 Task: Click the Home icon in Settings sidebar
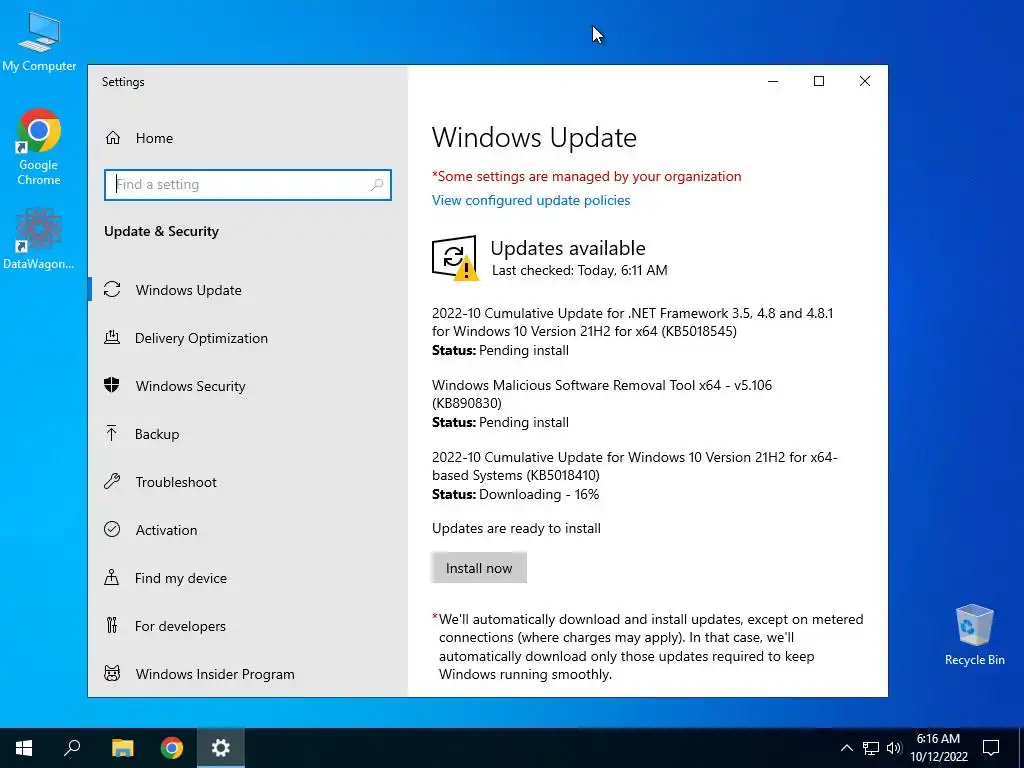coord(113,138)
